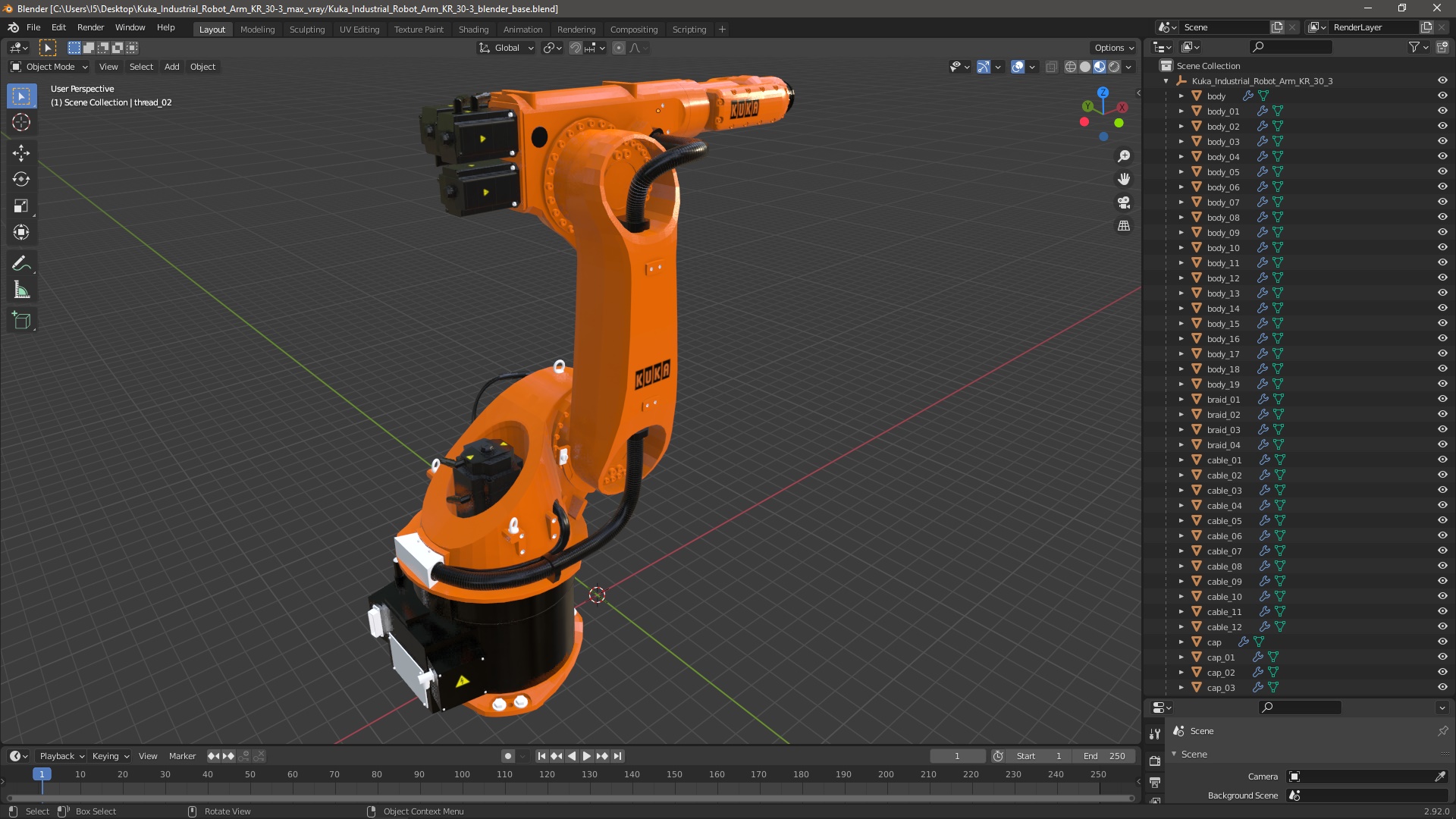Screen dimensions: 1456x819
Task: Select the Transform tool
Action: point(21,233)
